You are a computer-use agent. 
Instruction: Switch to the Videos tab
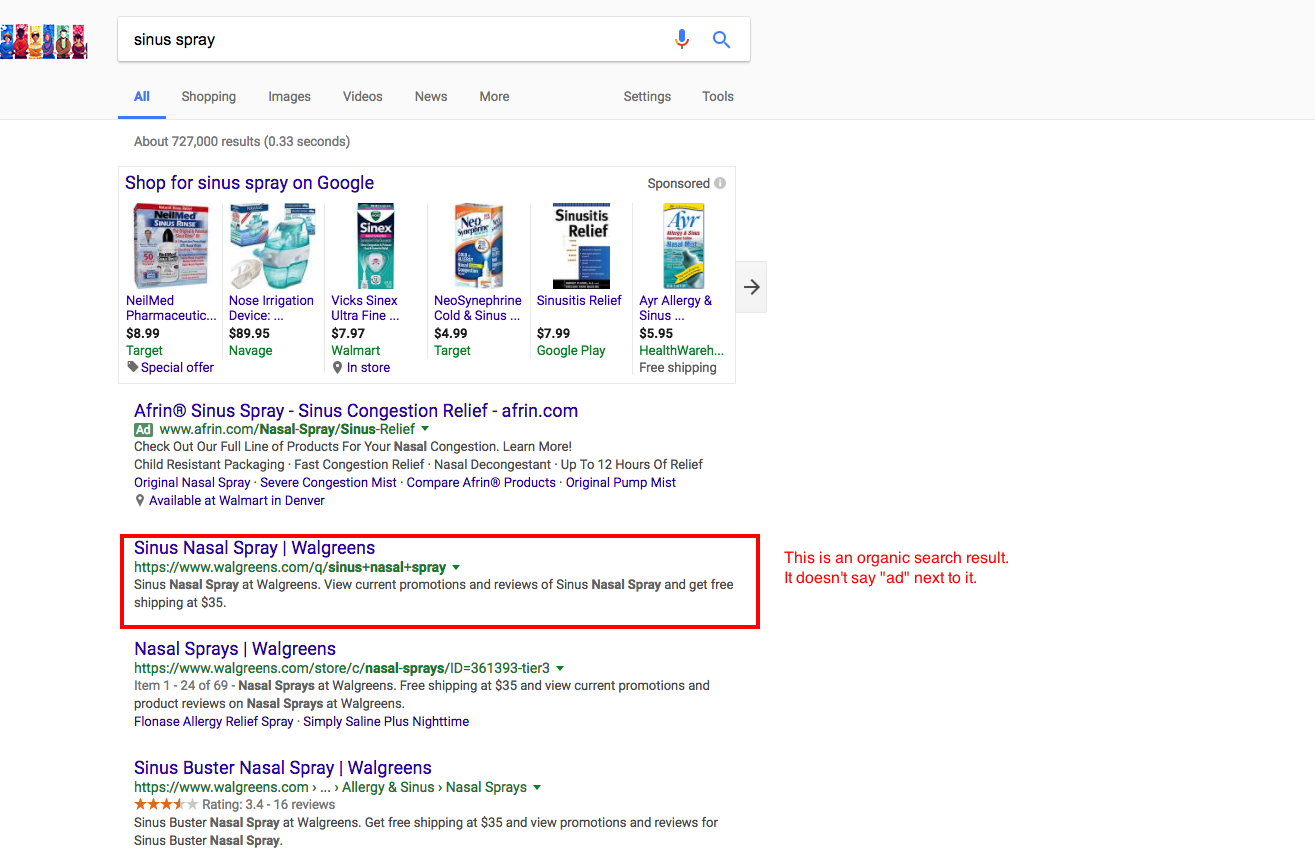(x=363, y=97)
